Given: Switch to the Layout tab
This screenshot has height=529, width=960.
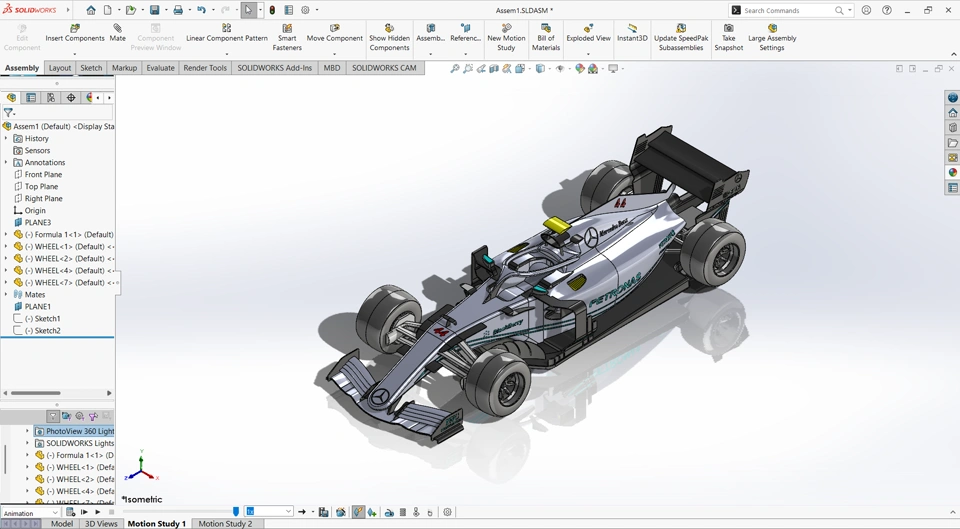Looking at the screenshot, I should pyautogui.click(x=59, y=68).
